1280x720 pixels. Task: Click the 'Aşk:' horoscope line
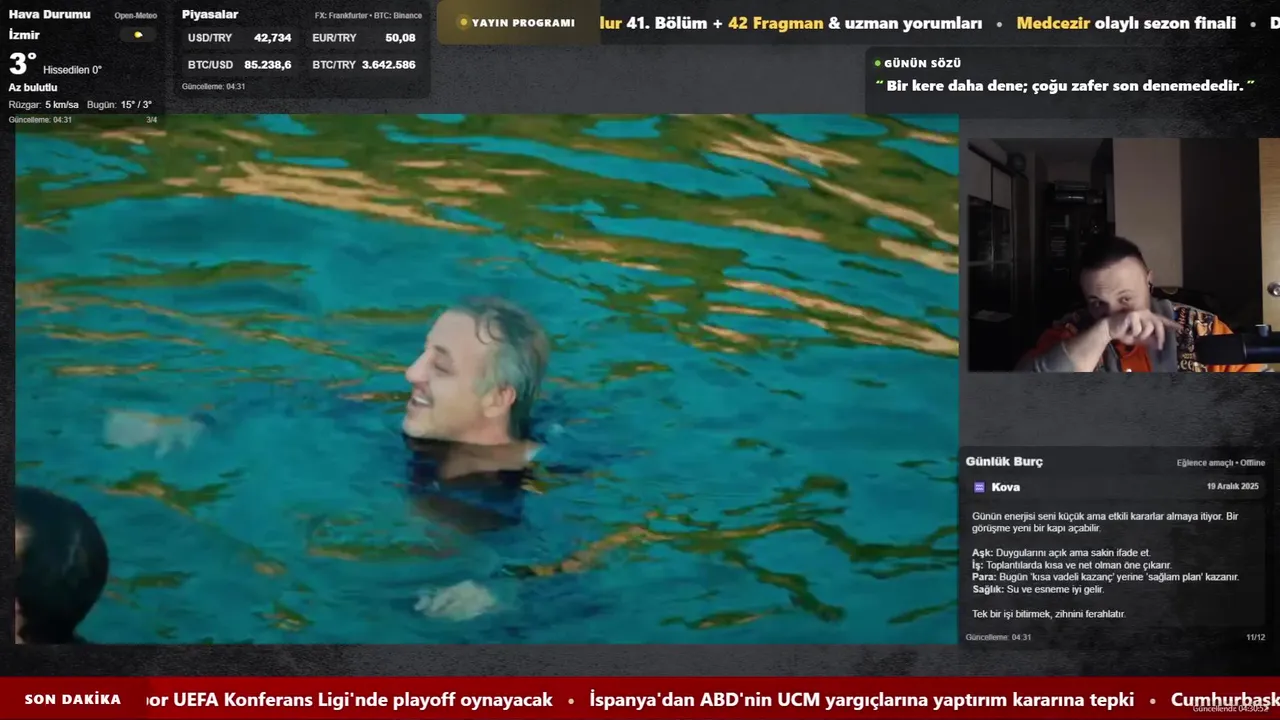[x=1061, y=553]
